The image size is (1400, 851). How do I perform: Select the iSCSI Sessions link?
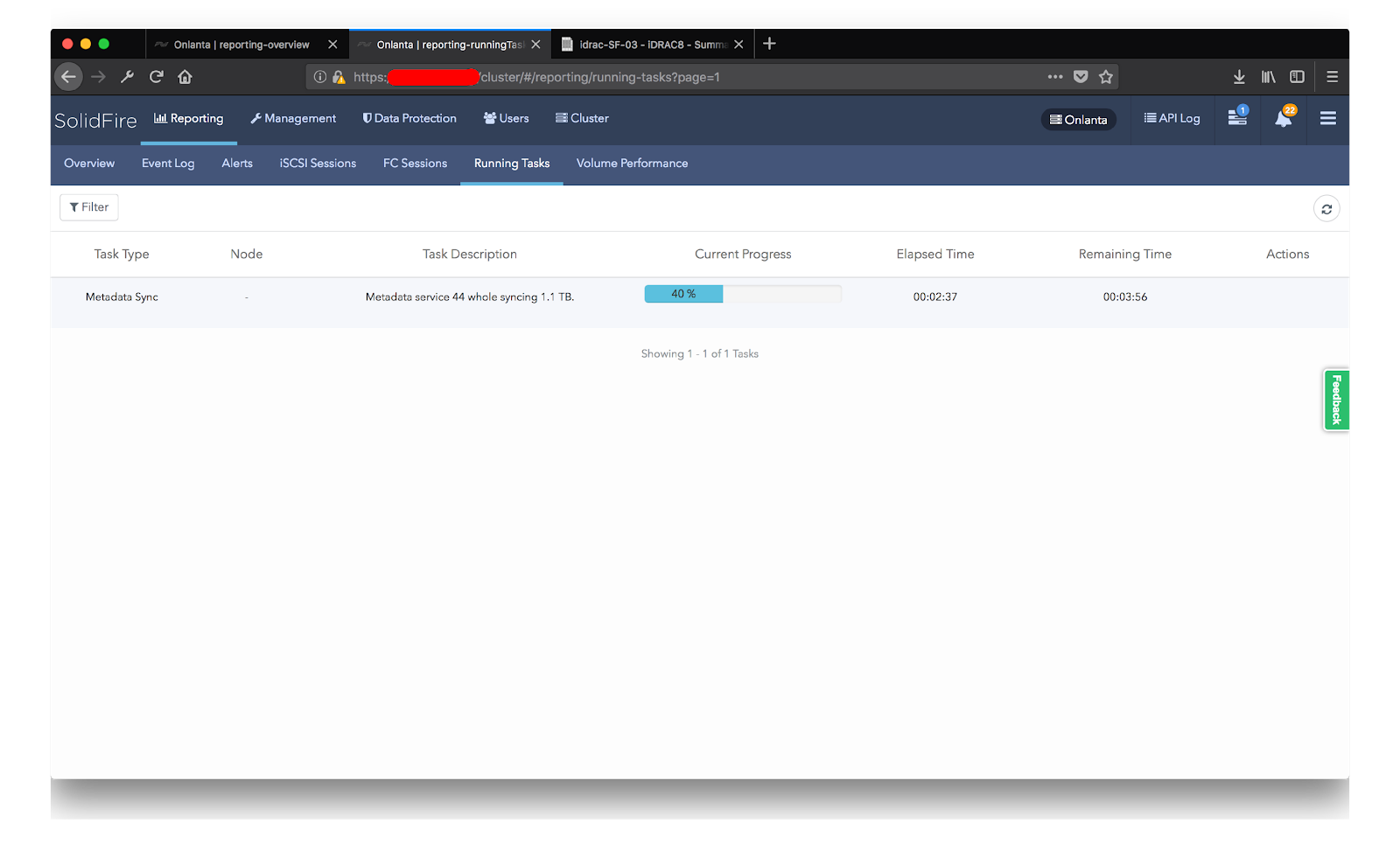pyautogui.click(x=317, y=164)
